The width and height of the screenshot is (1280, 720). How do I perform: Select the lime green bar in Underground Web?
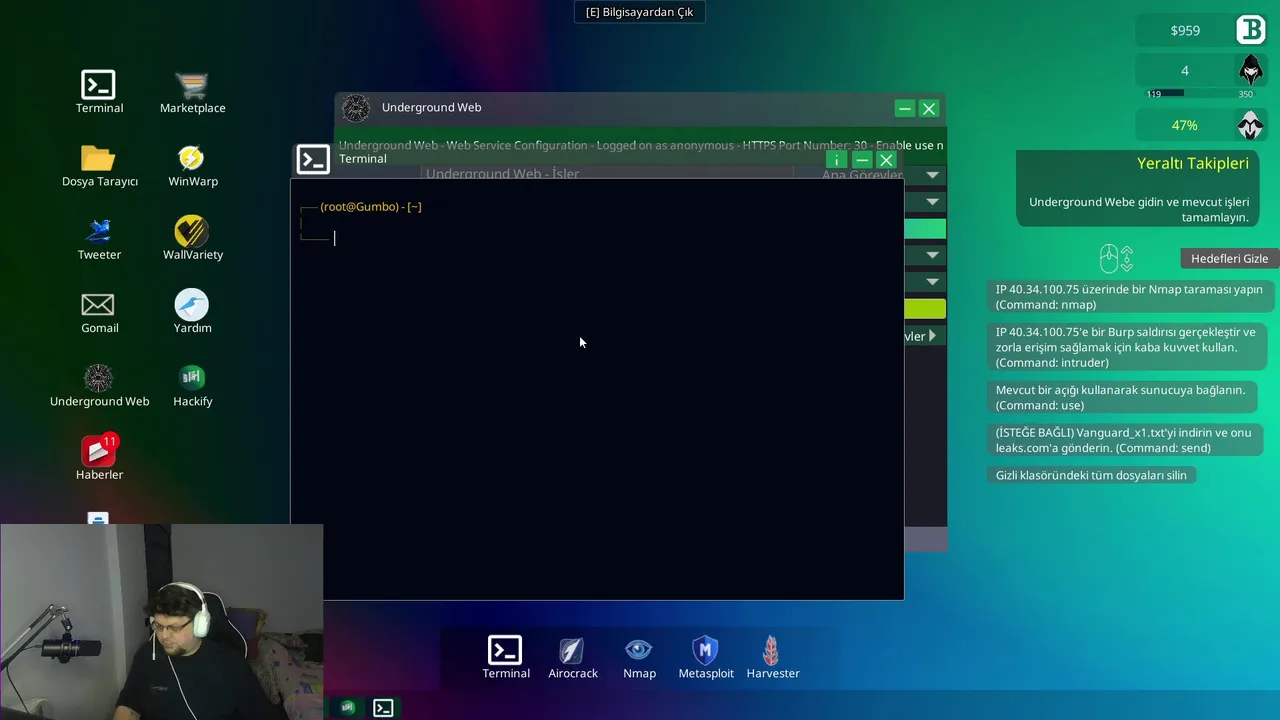pos(925,310)
